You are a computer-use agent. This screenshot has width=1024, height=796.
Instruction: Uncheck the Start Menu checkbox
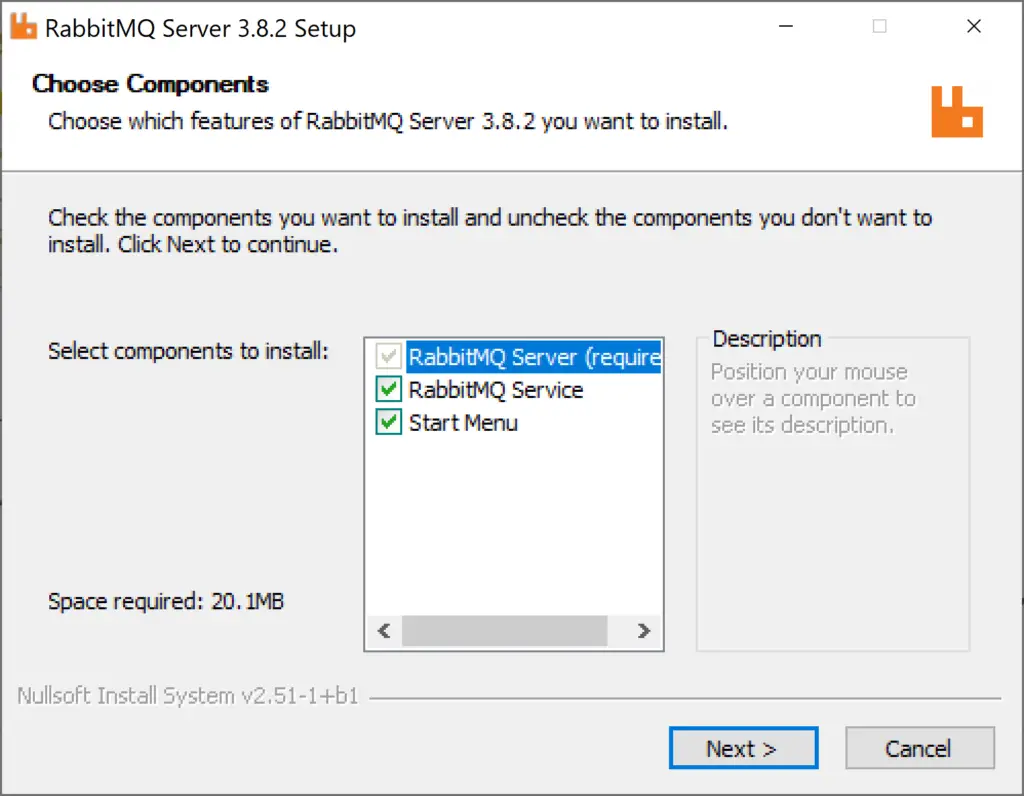[388, 422]
